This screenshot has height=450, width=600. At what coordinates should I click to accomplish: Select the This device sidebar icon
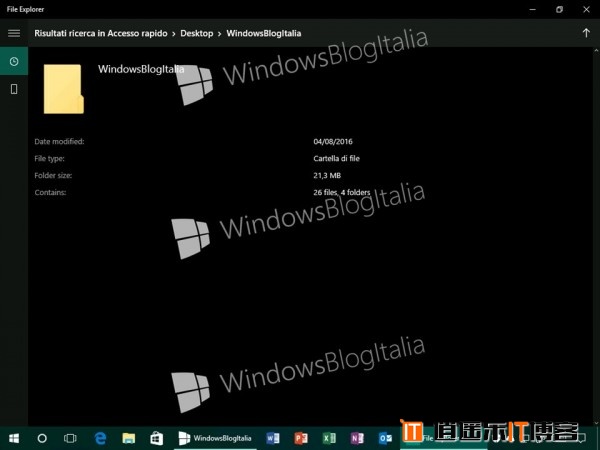[x=14, y=89]
